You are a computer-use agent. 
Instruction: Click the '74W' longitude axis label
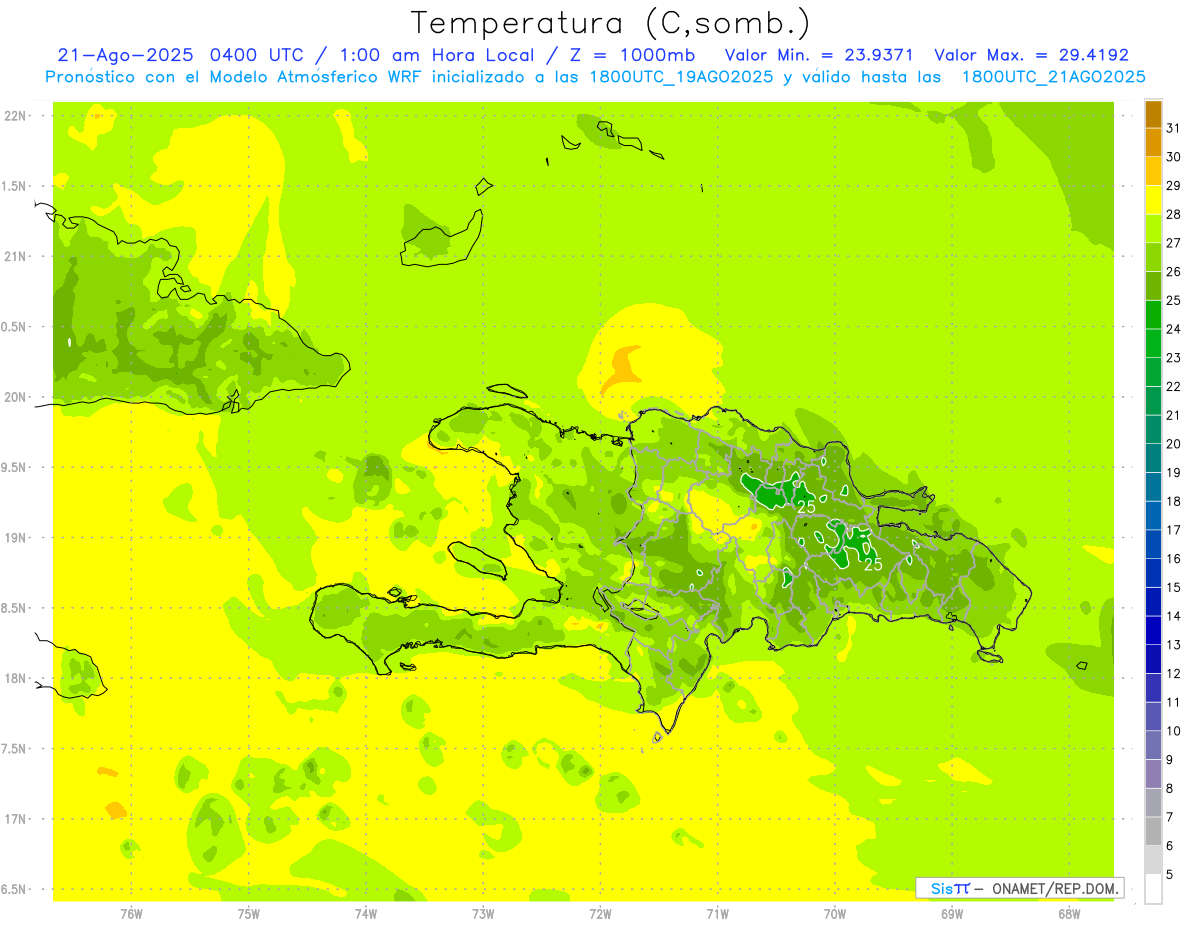366,914
